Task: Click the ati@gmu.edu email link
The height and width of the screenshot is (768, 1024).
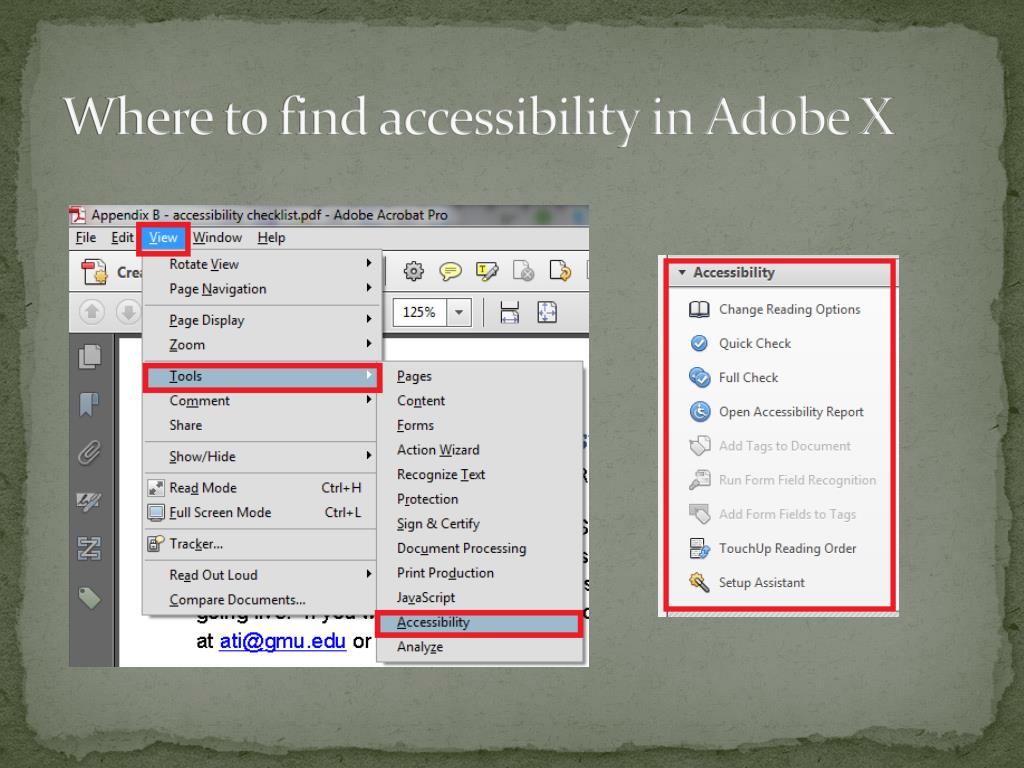Action: pyautogui.click(x=282, y=641)
